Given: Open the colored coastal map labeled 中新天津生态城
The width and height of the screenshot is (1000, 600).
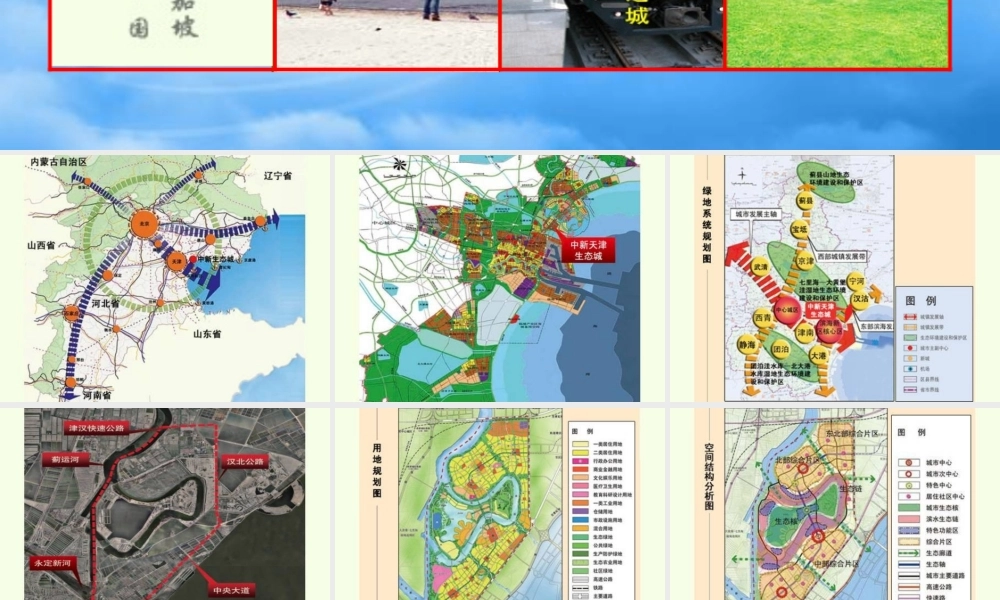Looking at the screenshot, I should point(499,279).
